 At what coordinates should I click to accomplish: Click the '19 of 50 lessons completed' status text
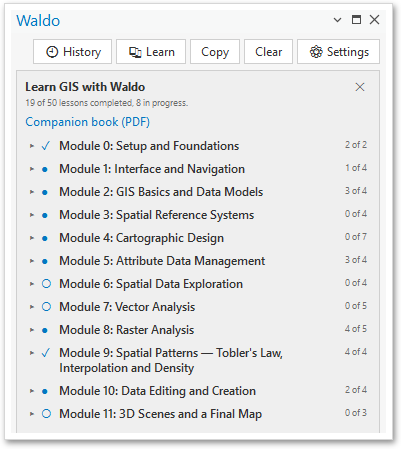click(107, 103)
